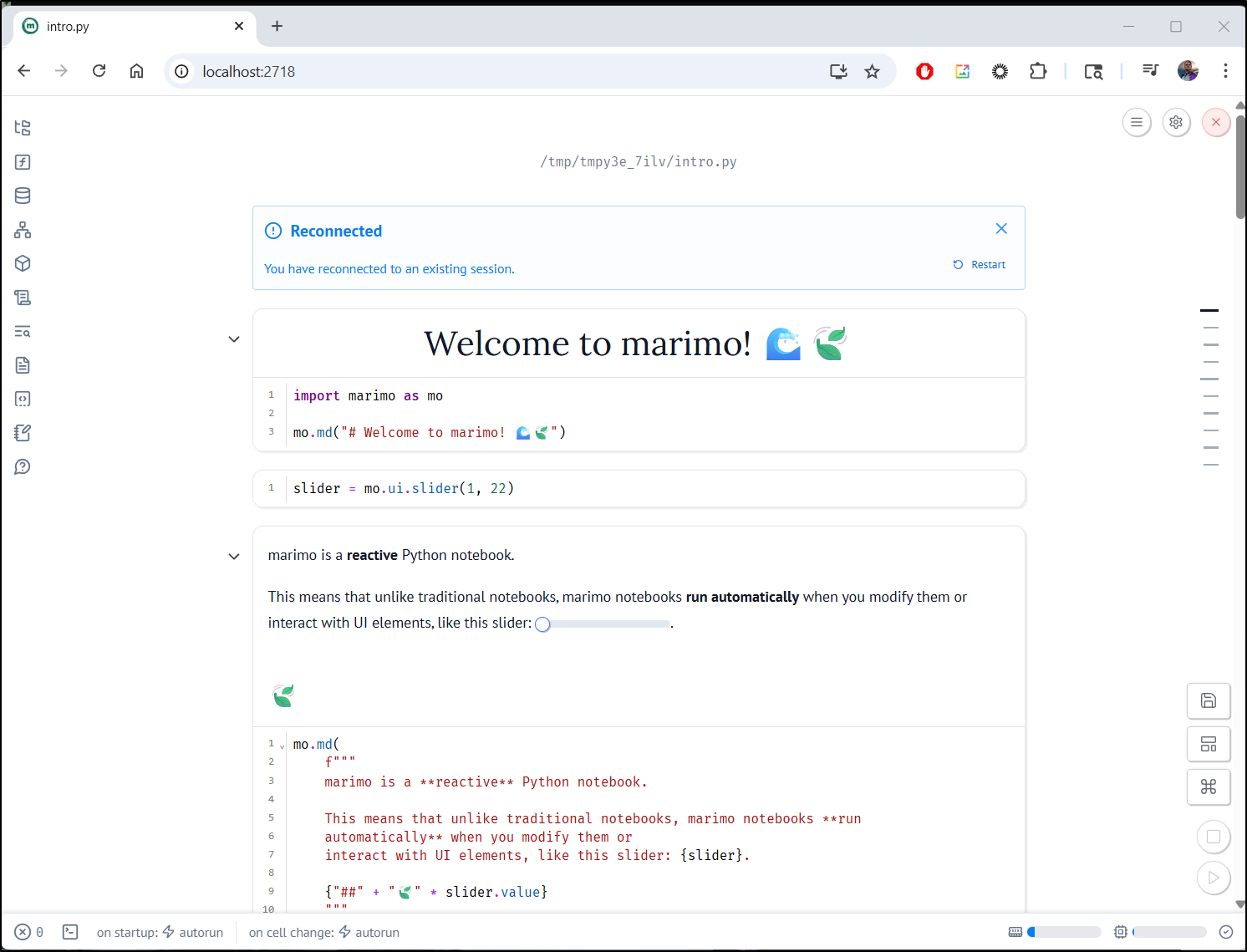Open the command palette button
The width and height of the screenshot is (1247, 952).
[x=1209, y=787]
